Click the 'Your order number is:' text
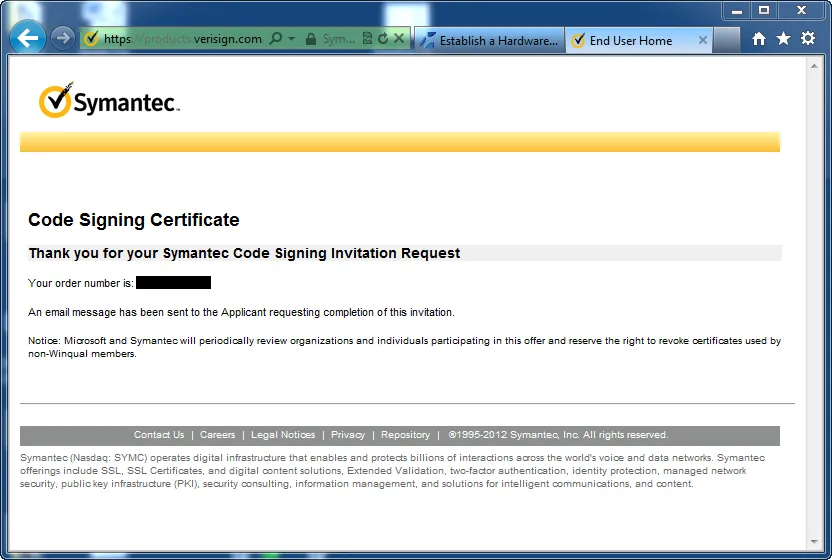 pos(81,283)
